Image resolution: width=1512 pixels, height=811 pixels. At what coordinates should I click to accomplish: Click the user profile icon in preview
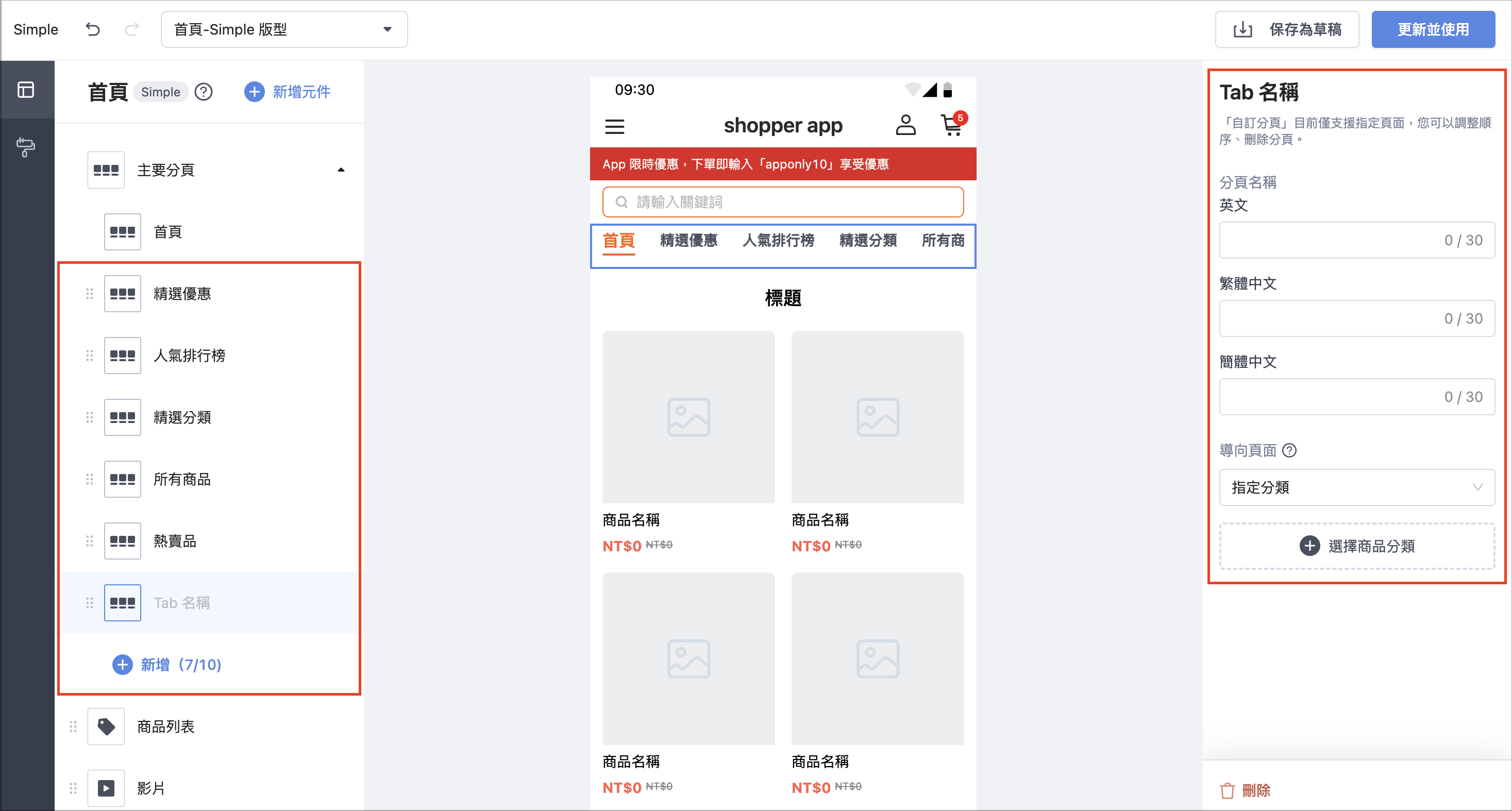(x=905, y=125)
